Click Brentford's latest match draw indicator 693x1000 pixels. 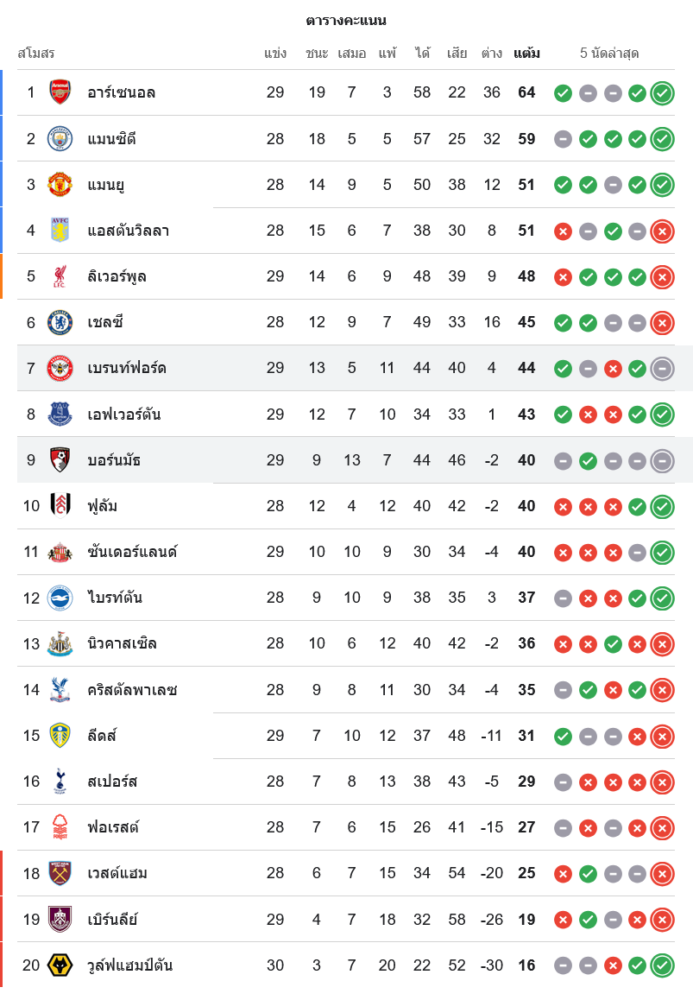pos(662,368)
